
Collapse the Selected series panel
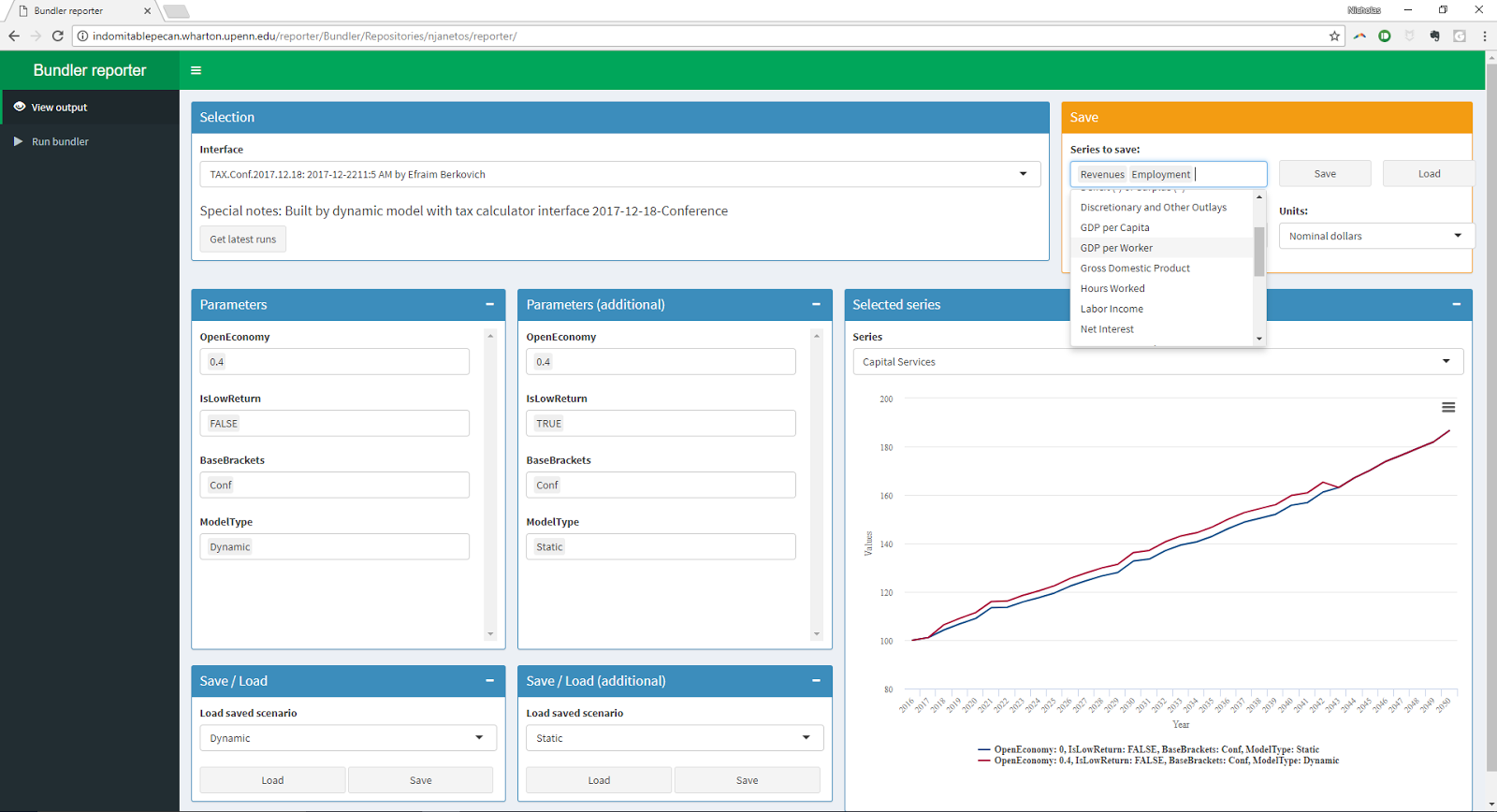1456,304
